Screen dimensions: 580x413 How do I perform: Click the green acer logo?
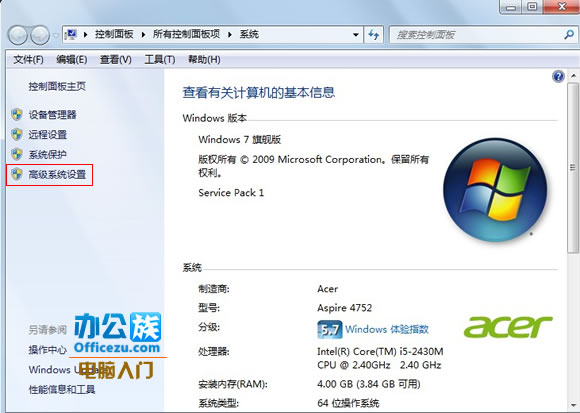(x=508, y=327)
